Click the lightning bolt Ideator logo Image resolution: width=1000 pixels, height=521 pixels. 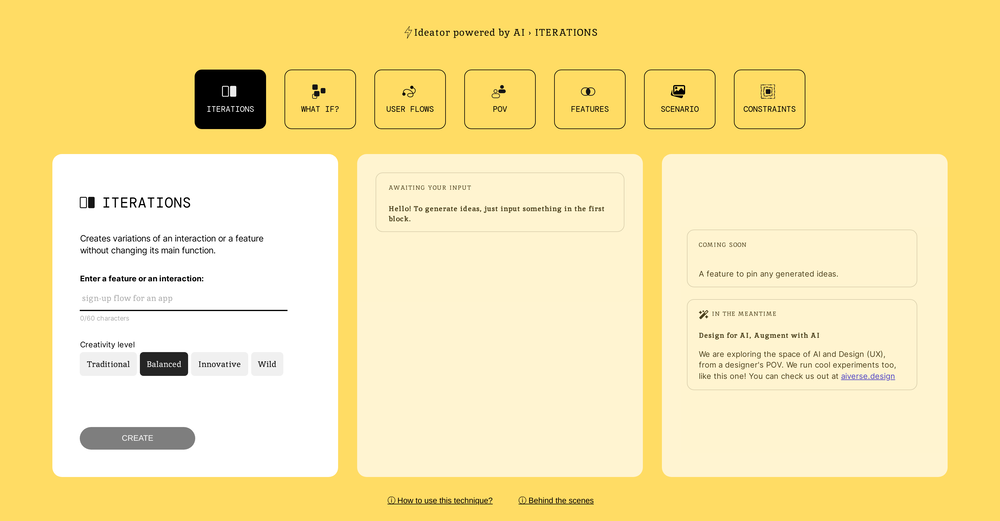pos(408,32)
